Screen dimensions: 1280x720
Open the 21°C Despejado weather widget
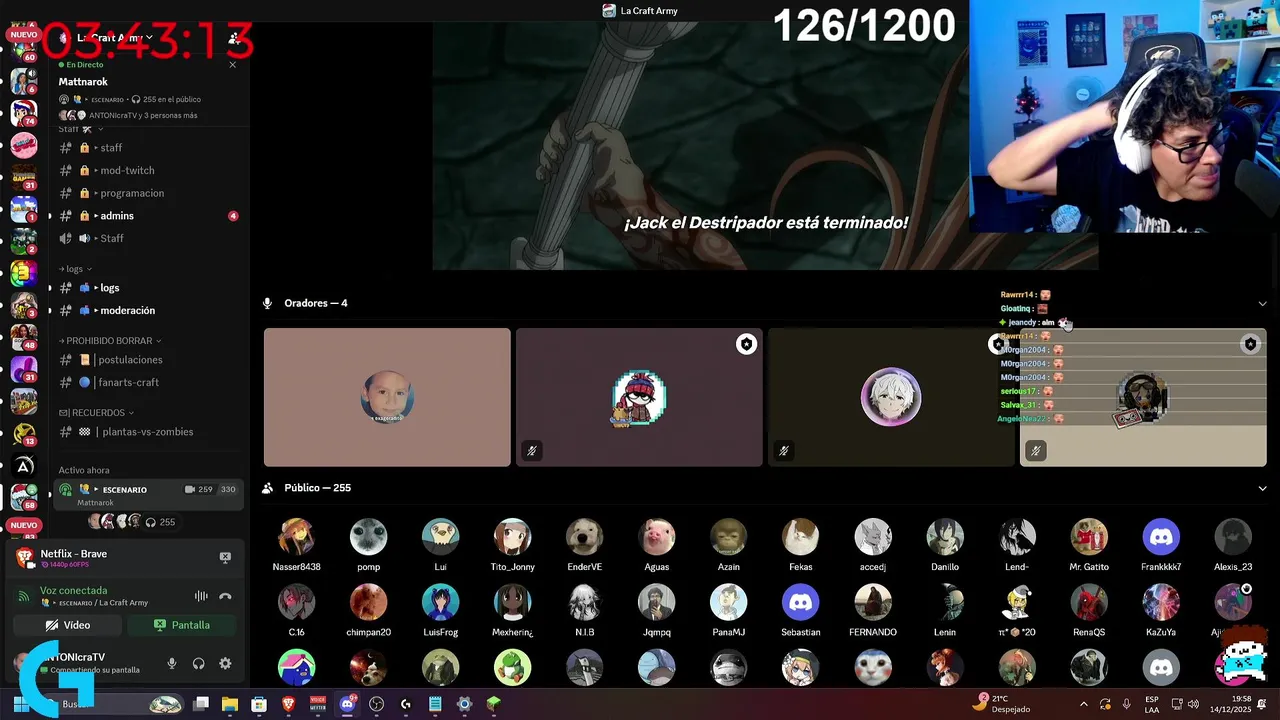click(x=1004, y=704)
